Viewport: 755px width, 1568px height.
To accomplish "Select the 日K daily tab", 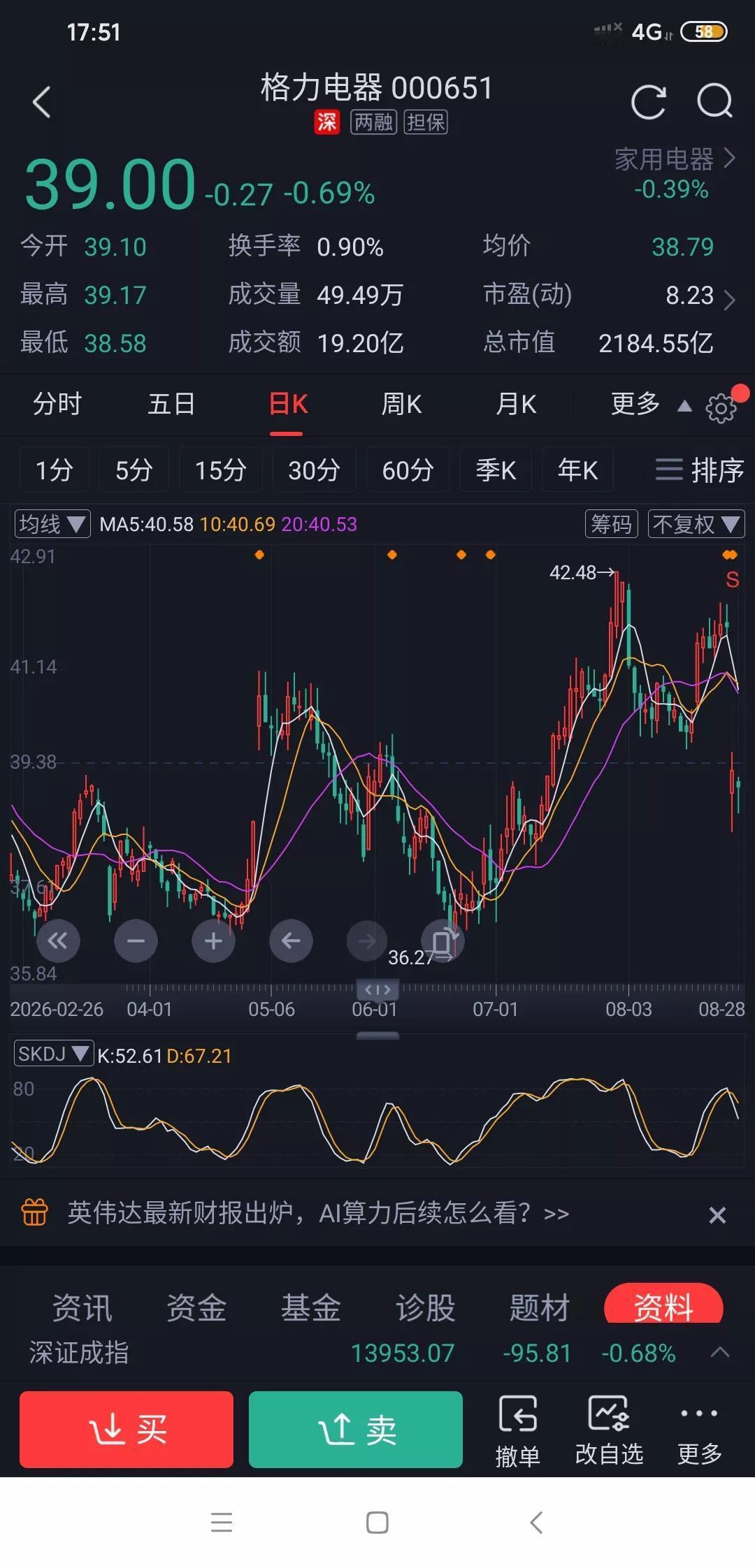I will pyautogui.click(x=288, y=404).
